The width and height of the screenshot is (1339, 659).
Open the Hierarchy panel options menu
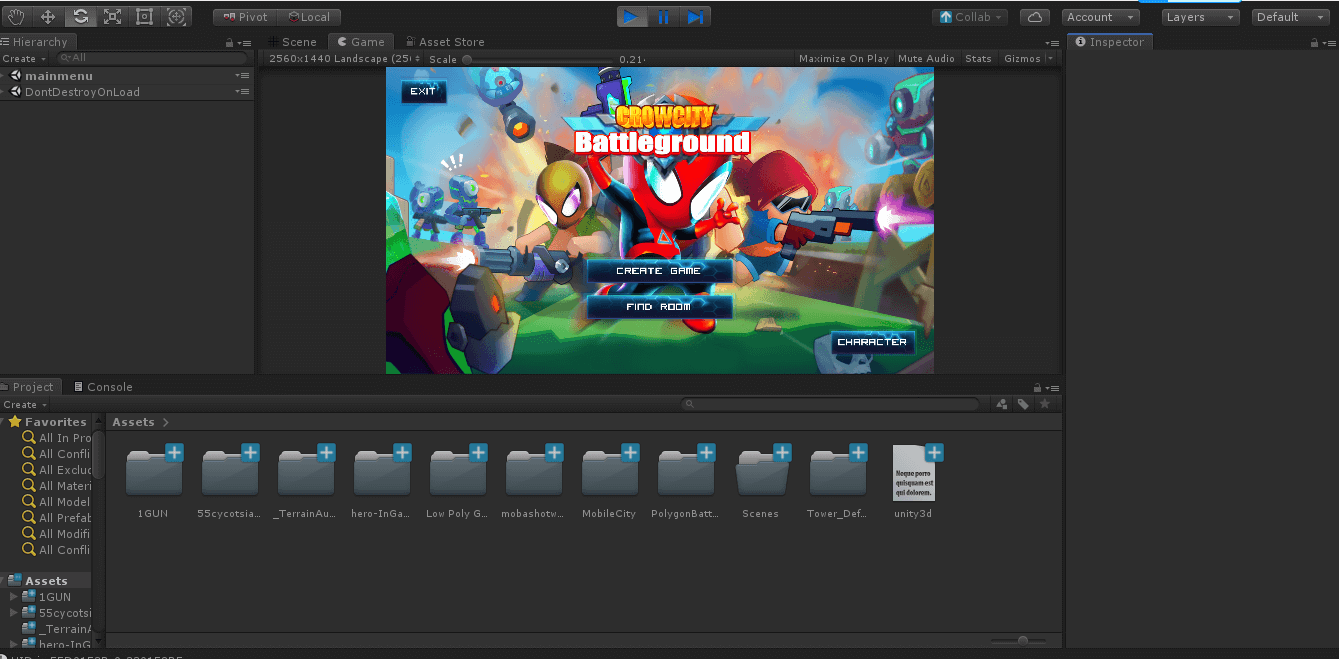[245, 42]
